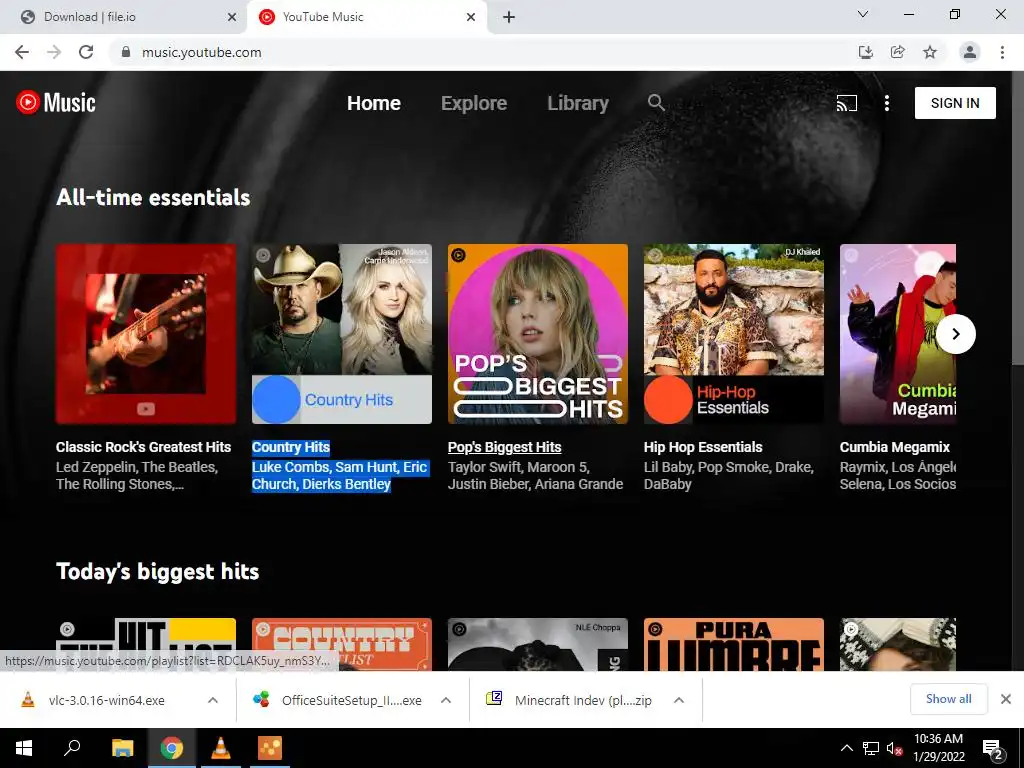Click the Cumbia Megamix title link
The image size is (1024, 768).
click(x=895, y=447)
